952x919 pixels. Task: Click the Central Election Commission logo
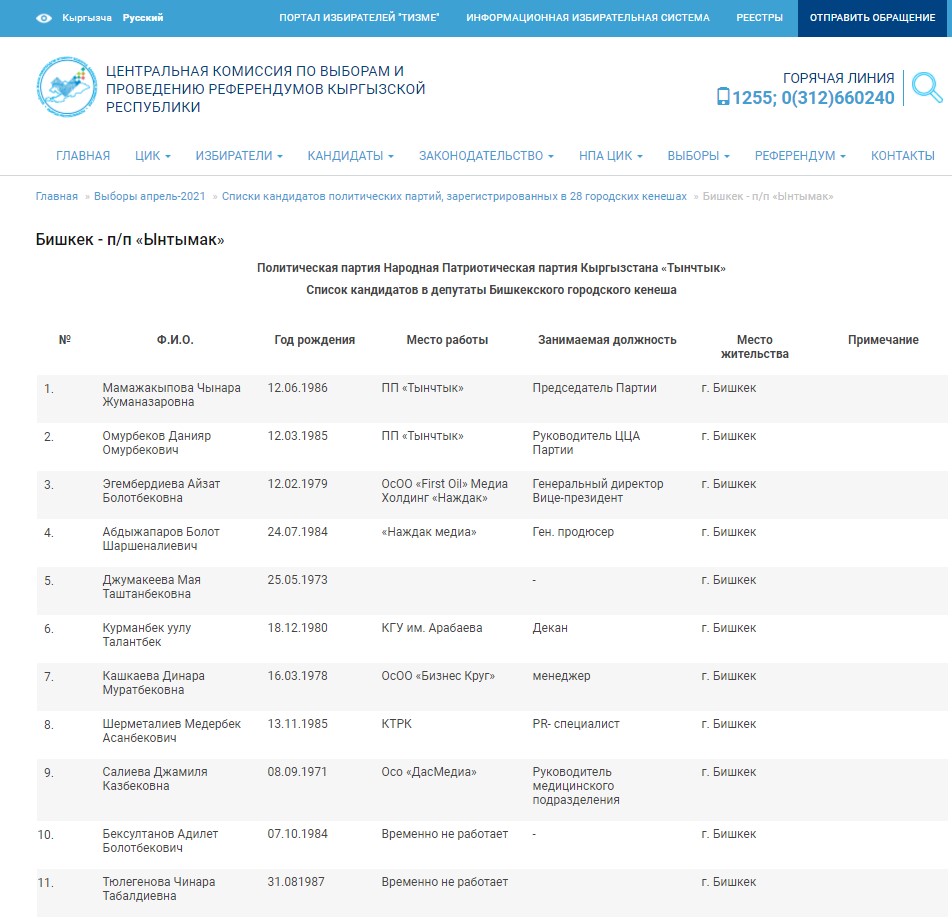click(x=67, y=88)
